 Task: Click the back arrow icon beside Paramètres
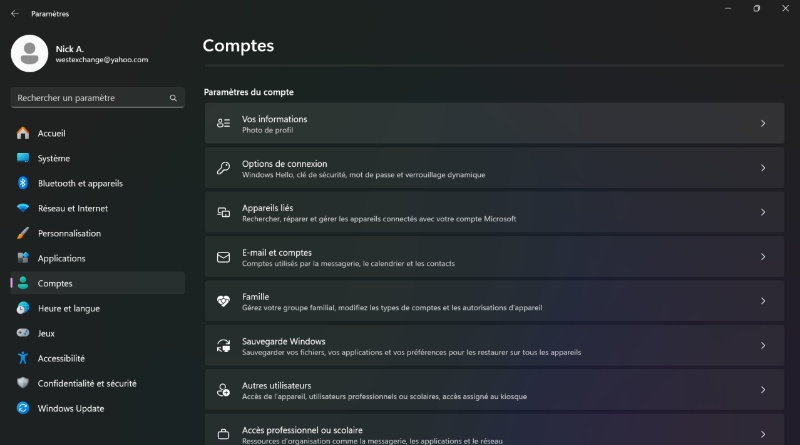15,14
